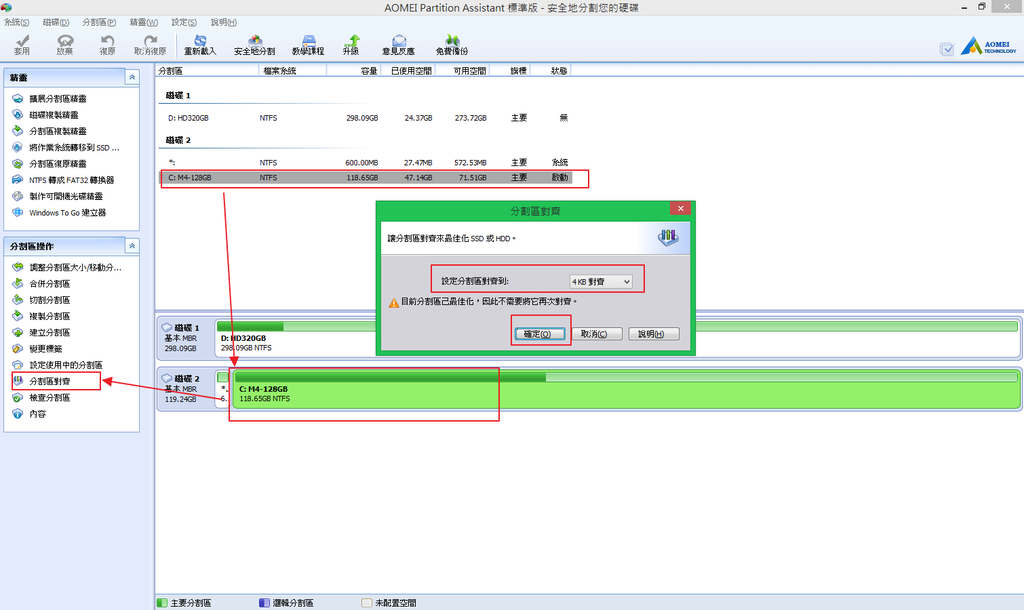Choose the 合併分割區 operation icon
This screenshot has height=610, width=1024.
[x=18, y=283]
